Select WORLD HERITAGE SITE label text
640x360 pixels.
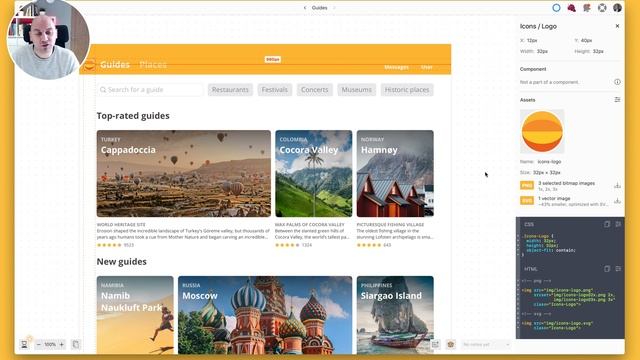coord(121,225)
